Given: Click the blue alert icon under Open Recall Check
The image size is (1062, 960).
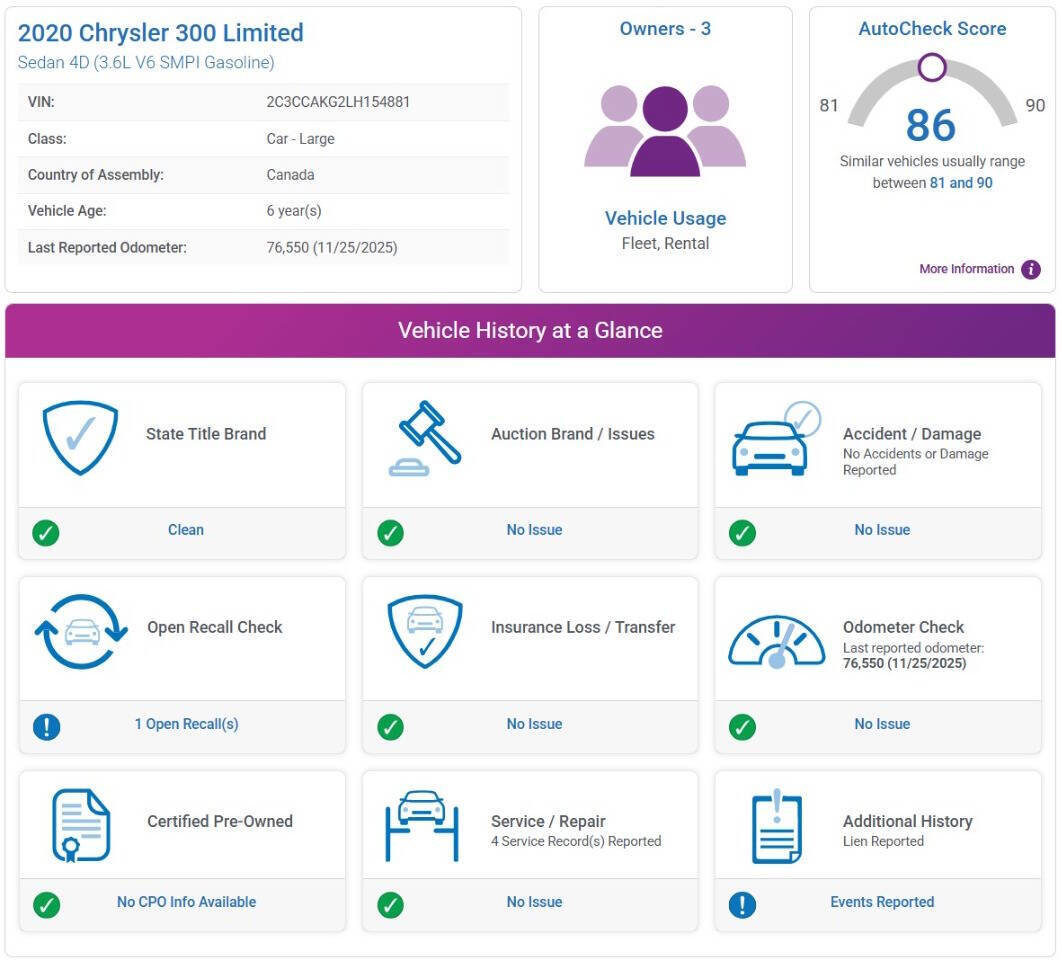Looking at the screenshot, I should click(x=46, y=726).
